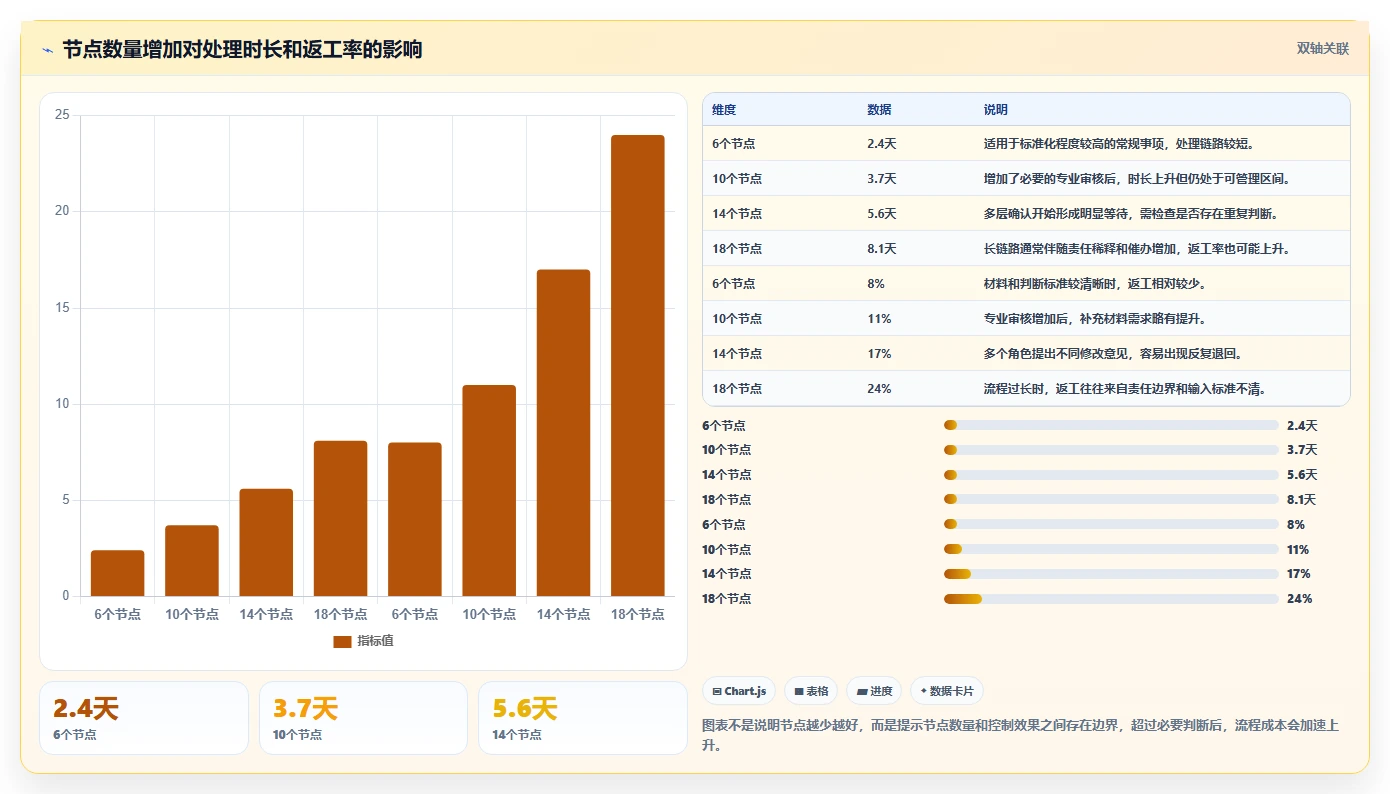Click the description starting 专业审核增加后
The image size is (1390, 794).
tap(1095, 319)
